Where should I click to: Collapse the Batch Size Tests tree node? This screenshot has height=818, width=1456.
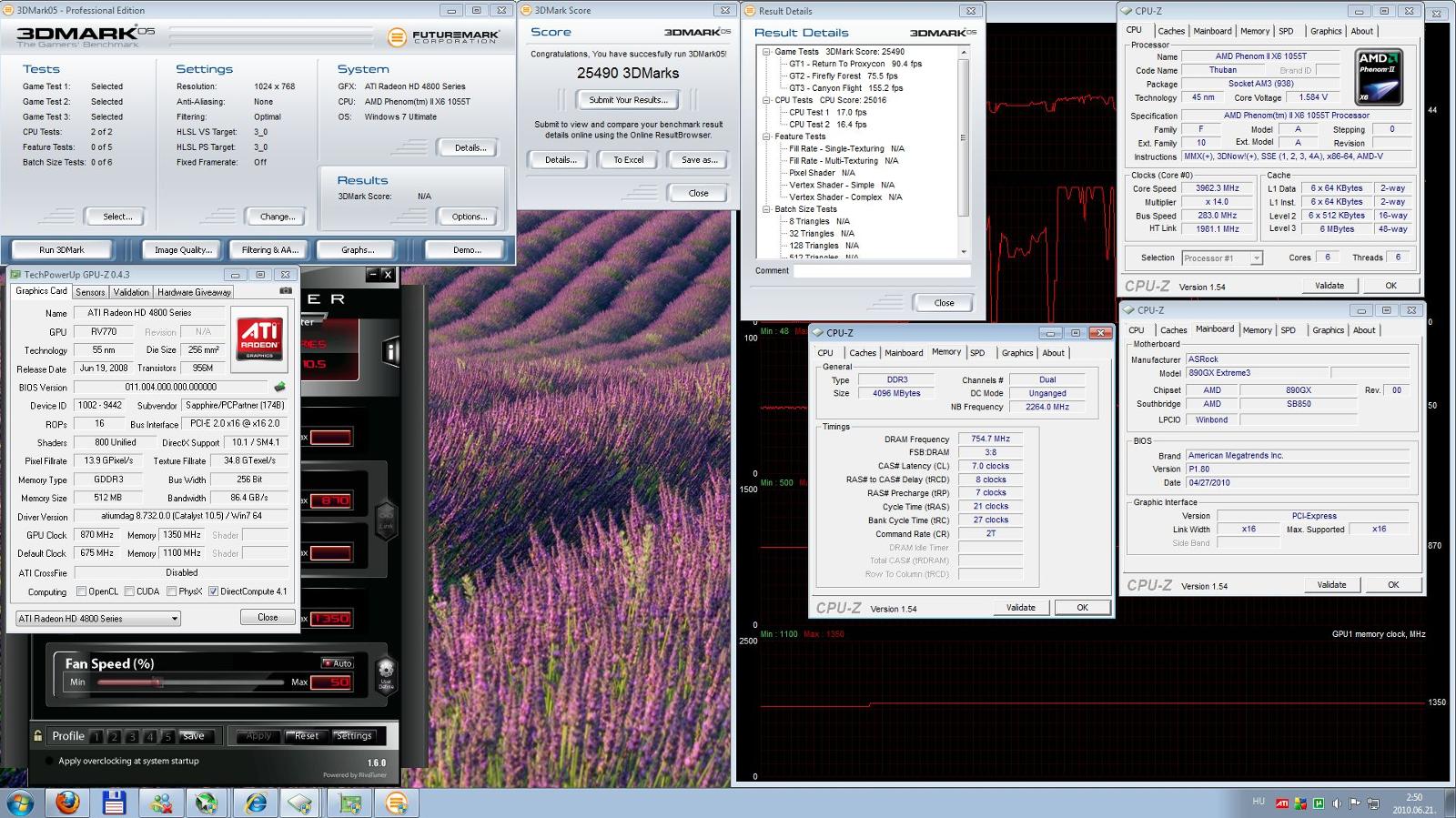click(x=766, y=209)
